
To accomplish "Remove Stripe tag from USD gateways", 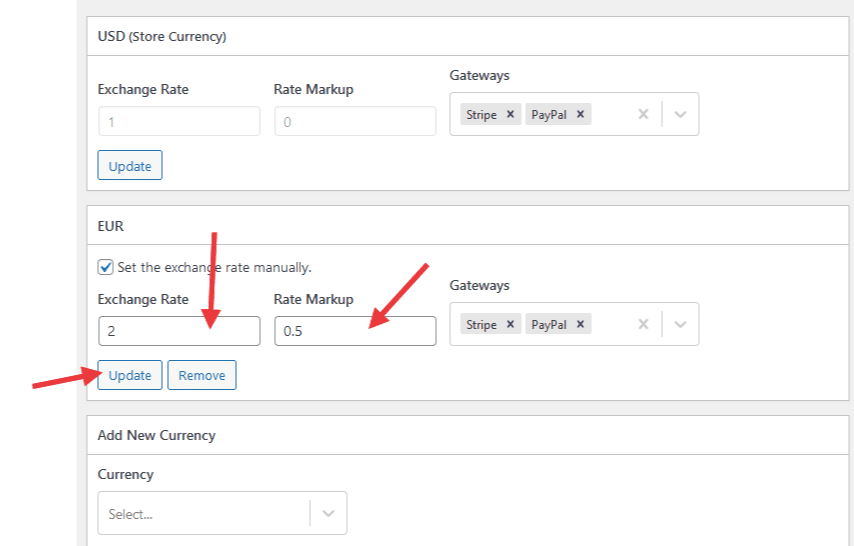I will pos(510,114).
